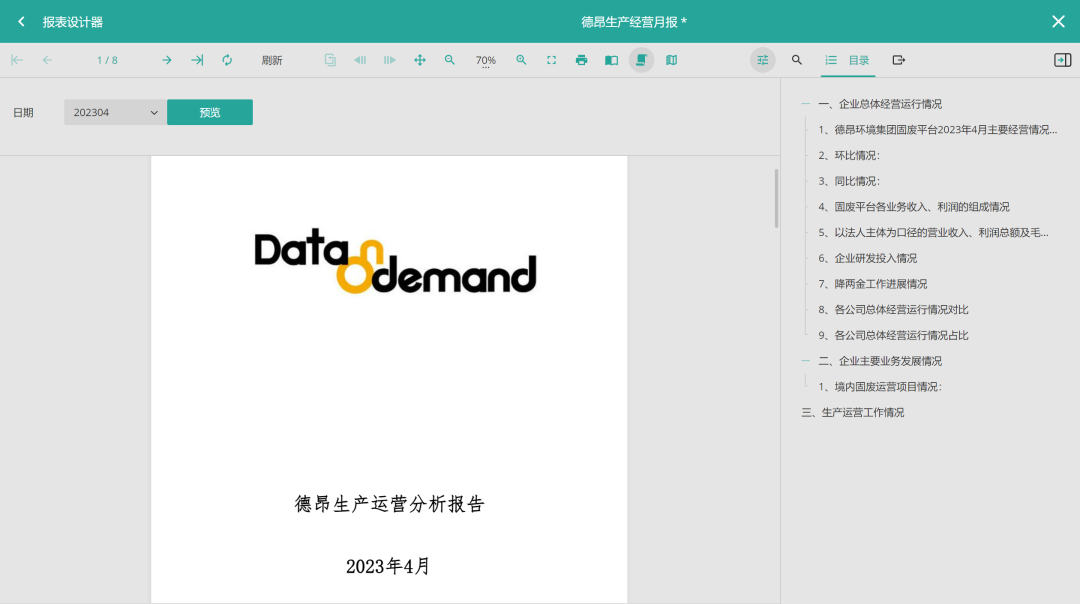This screenshot has height=604, width=1080.
Task: Switch to the 目录 tab
Action: [x=847, y=61]
